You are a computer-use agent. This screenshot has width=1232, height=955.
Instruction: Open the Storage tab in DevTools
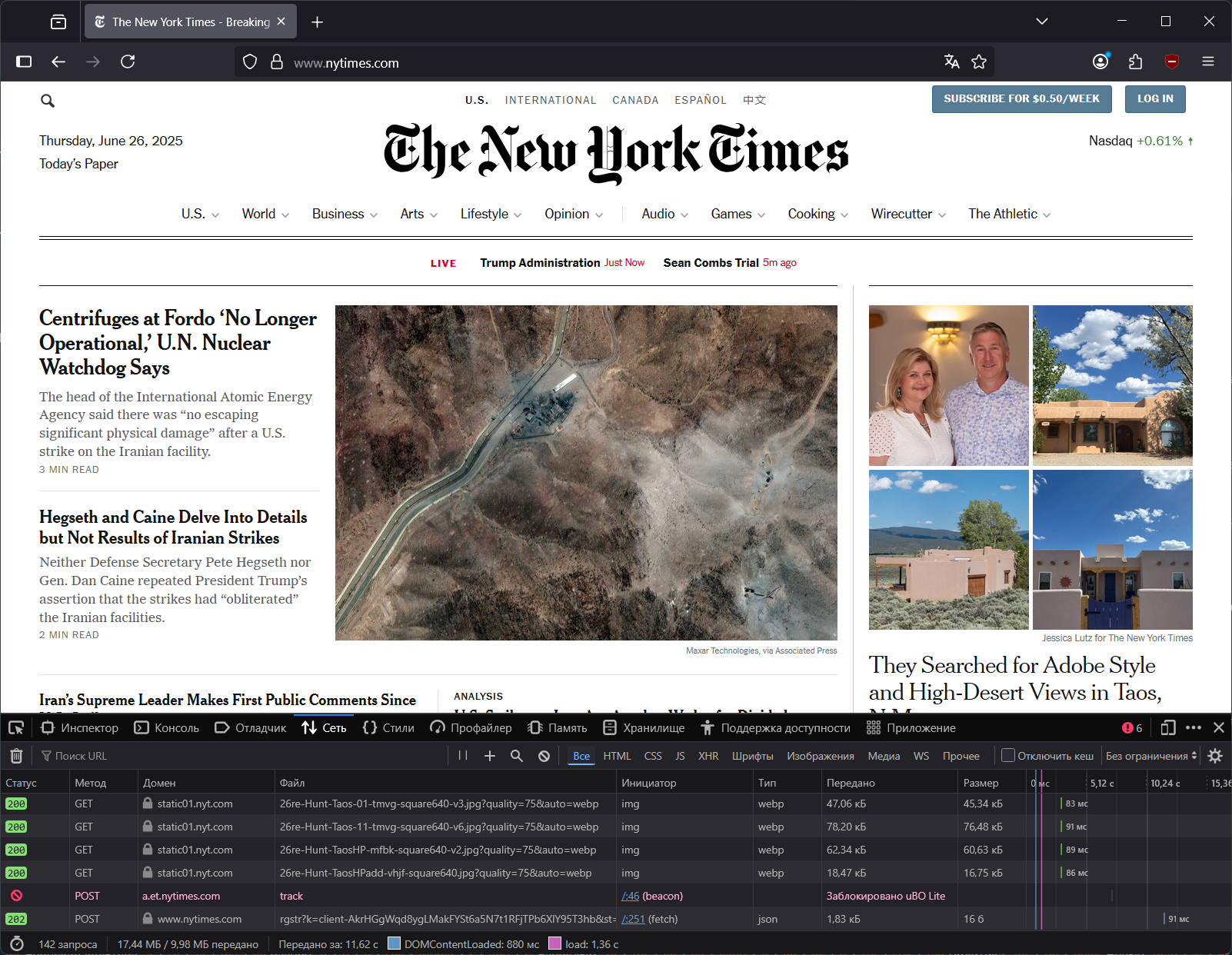click(644, 727)
